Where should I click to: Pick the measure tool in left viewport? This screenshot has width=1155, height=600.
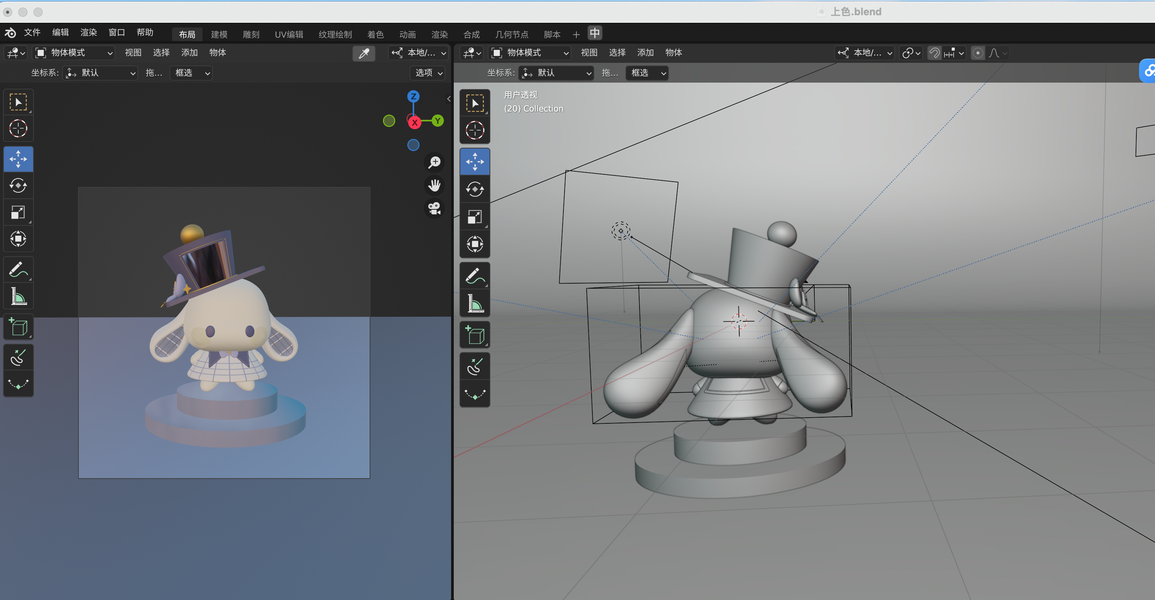[x=18, y=297]
